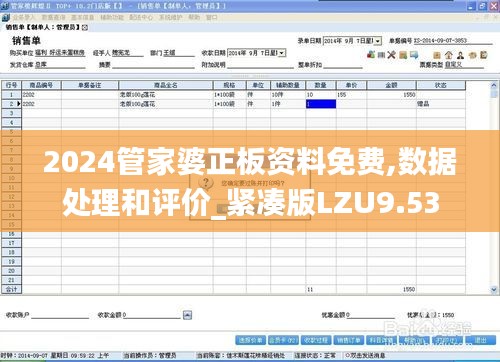Click the 商品全名 column header
The width and height of the screenshot is (500, 362).
coord(166,85)
